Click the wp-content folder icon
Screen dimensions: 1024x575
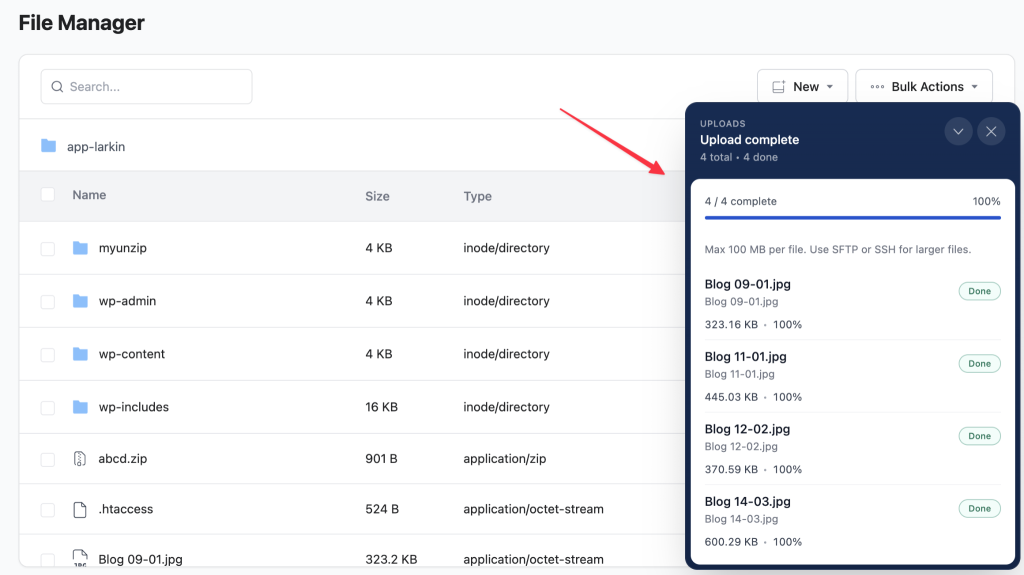tap(80, 354)
